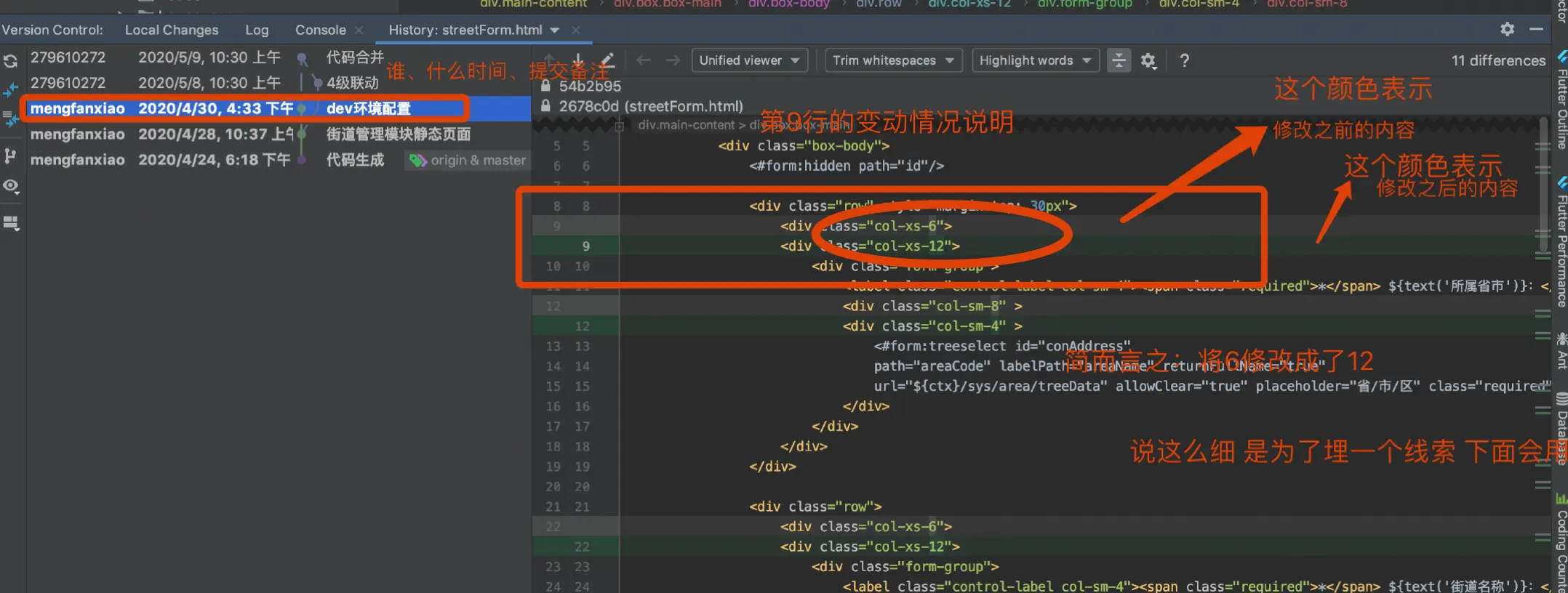1568x593 pixels.
Task: Open the Database side tool window
Action: pos(1561,429)
